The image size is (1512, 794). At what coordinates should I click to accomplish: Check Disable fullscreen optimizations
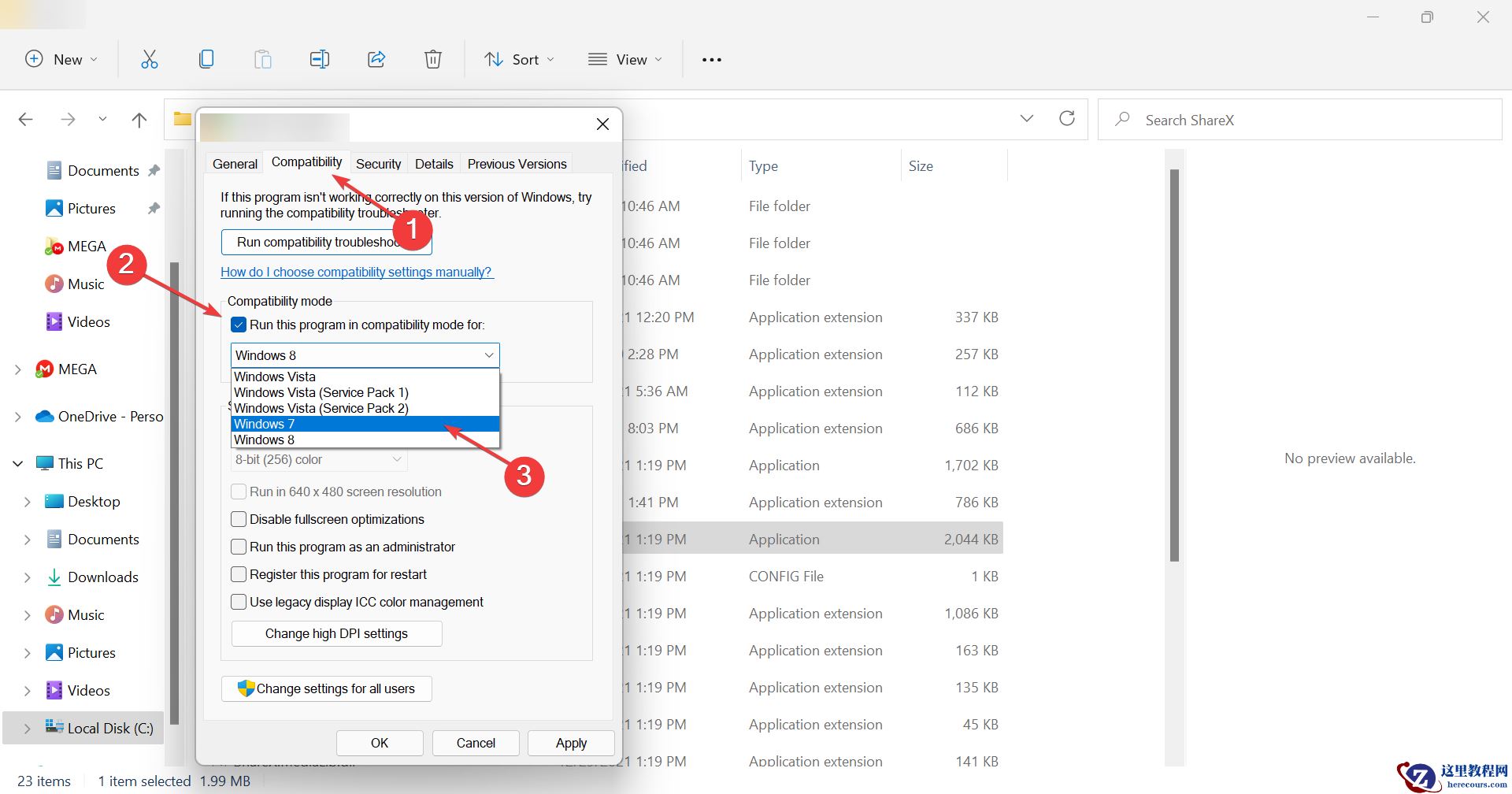(239, 519)
